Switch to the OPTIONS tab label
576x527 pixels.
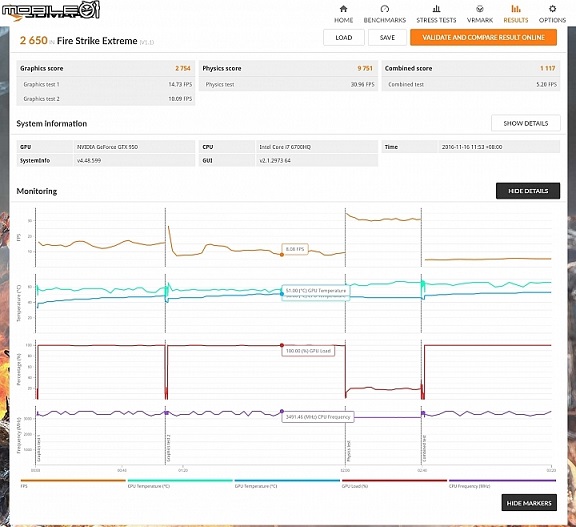[552, 20]
